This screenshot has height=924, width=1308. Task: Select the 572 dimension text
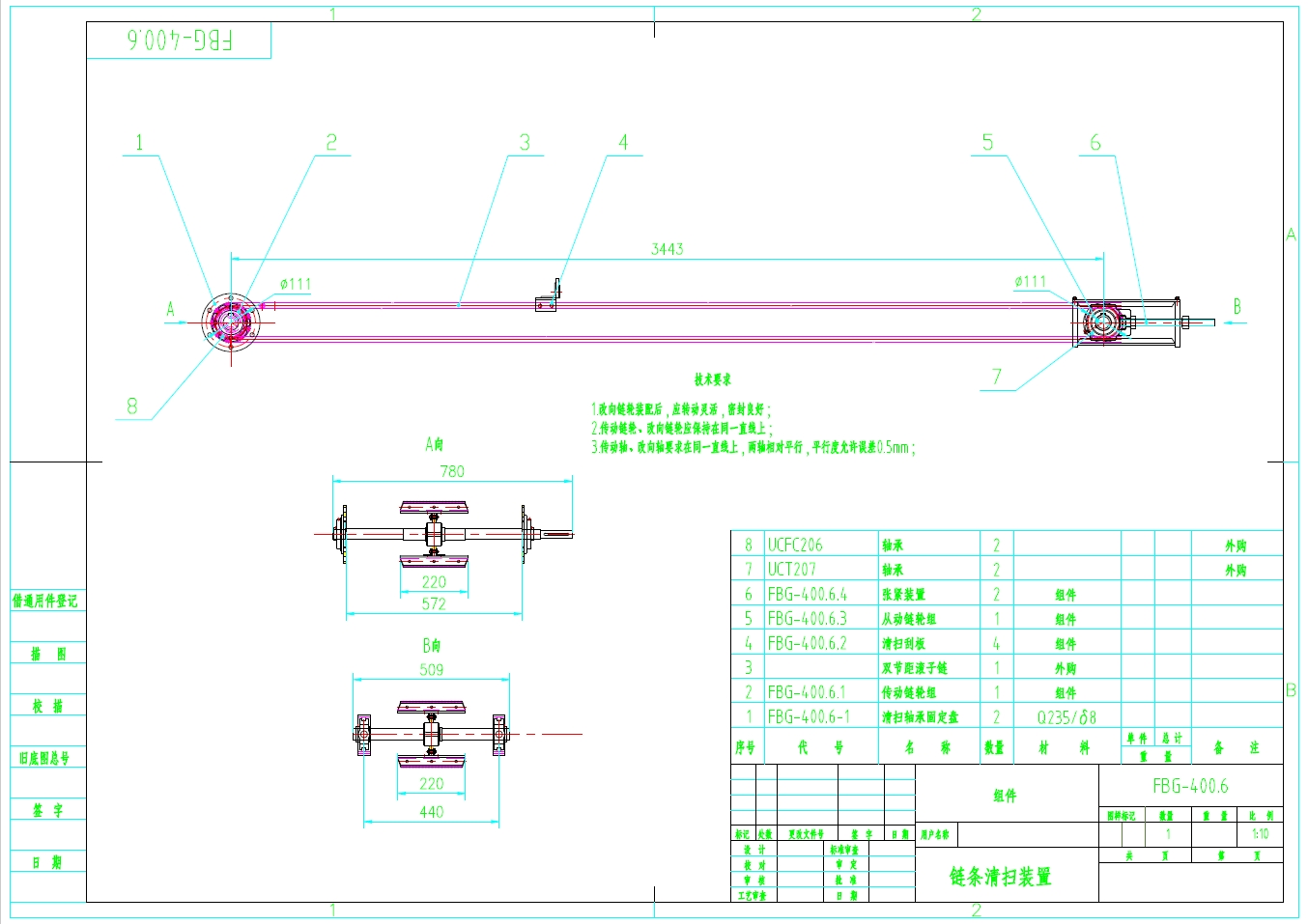[434, 603]
